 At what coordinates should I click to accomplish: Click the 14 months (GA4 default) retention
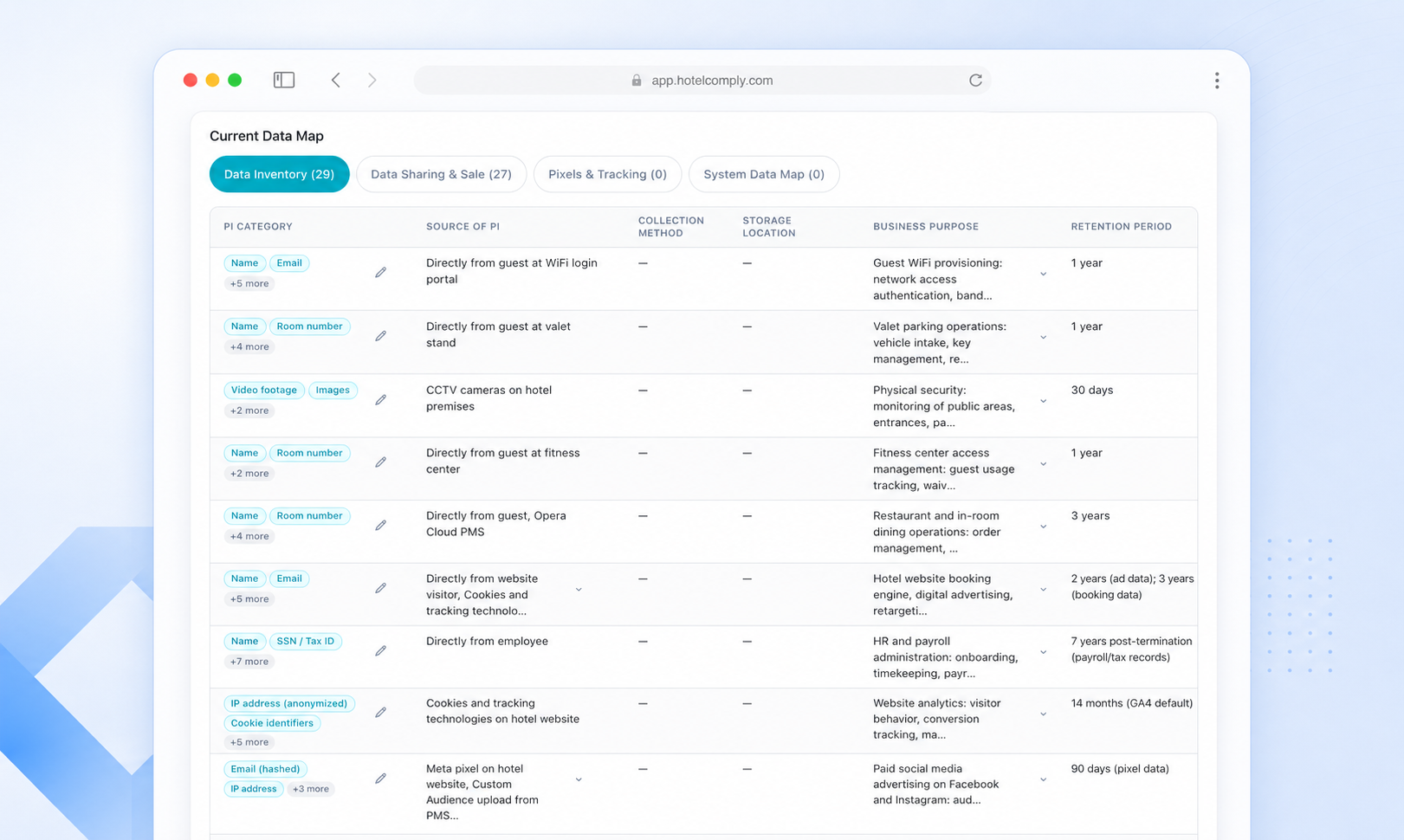coord(1131,703)
